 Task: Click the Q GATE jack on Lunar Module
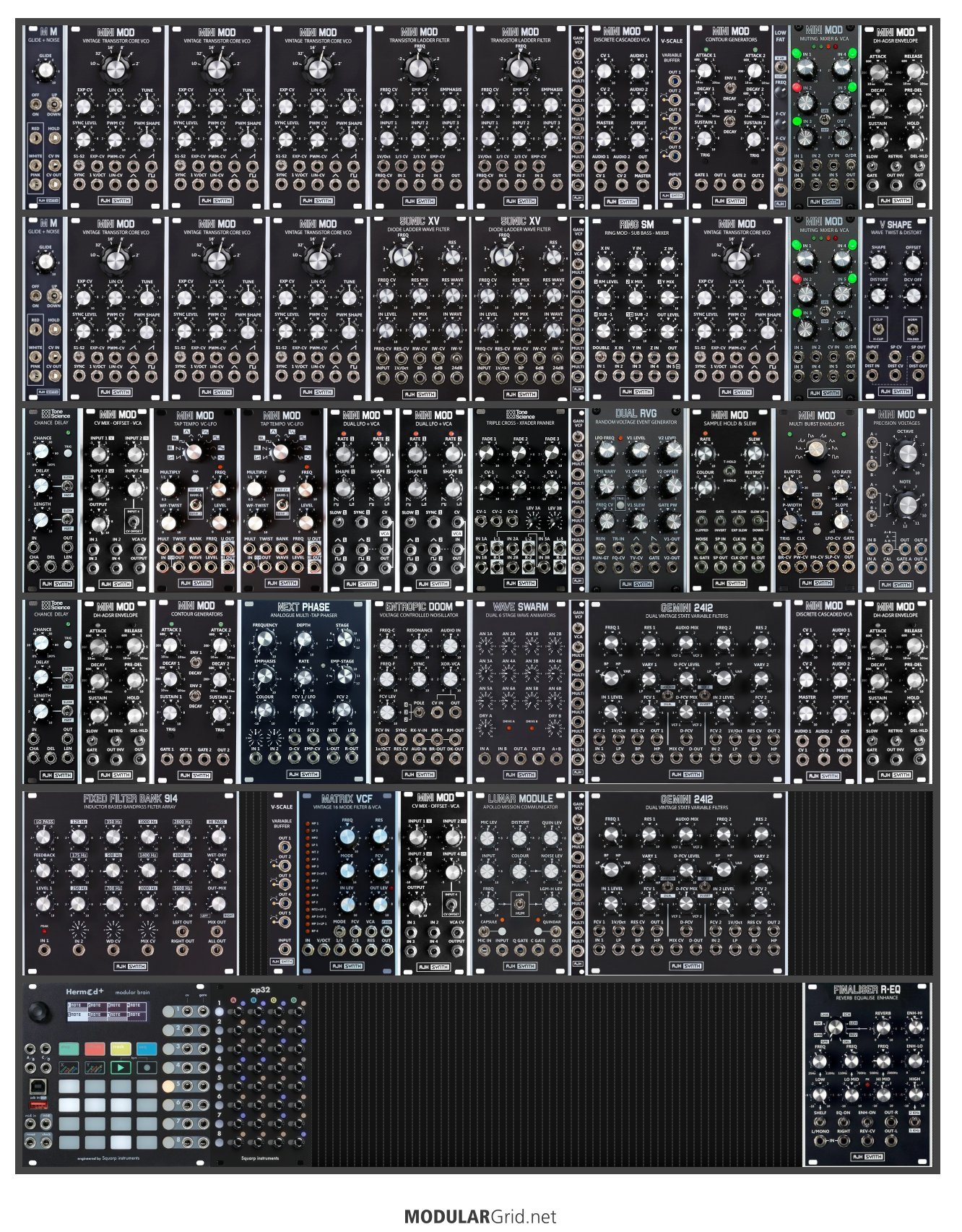point(520,950)
